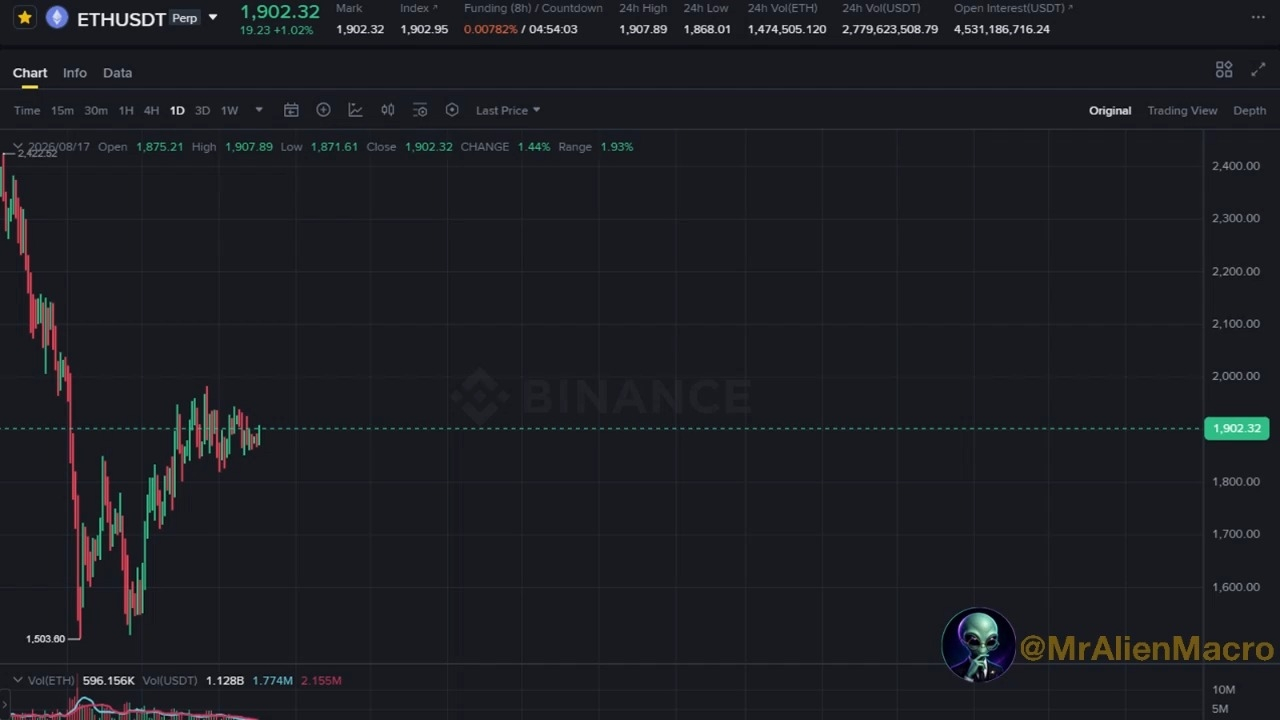Select the 15m interval

(x=62, y=110)
